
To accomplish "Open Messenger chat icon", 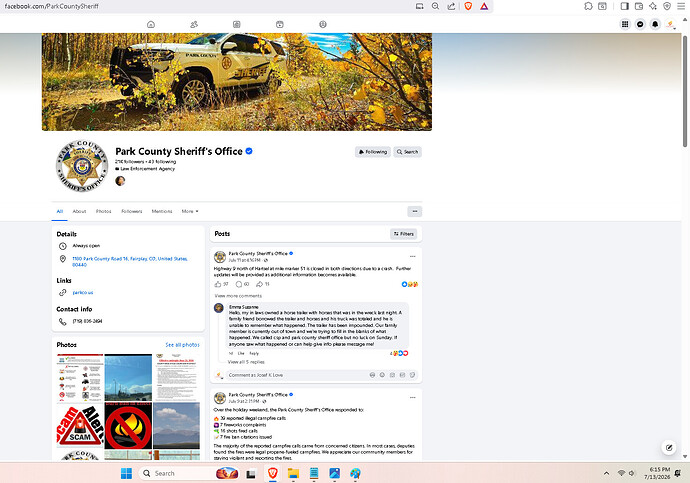I will (640, 24).
